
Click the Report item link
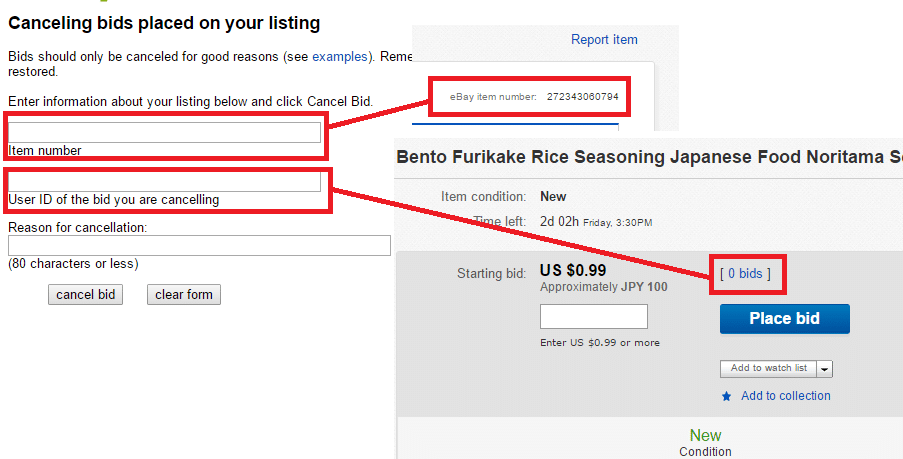(x=604, y=40)
